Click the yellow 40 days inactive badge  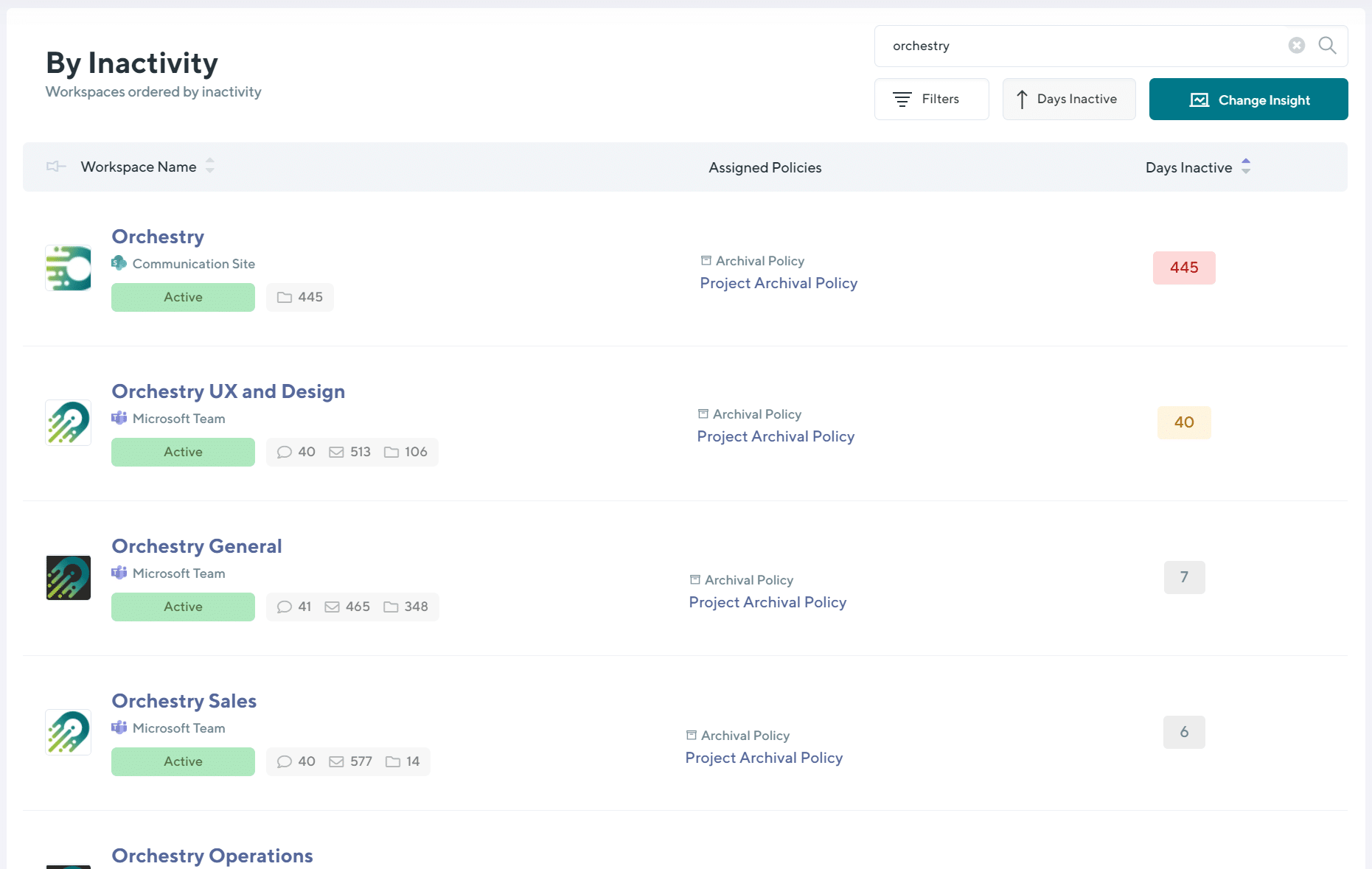coord(1184,422)
